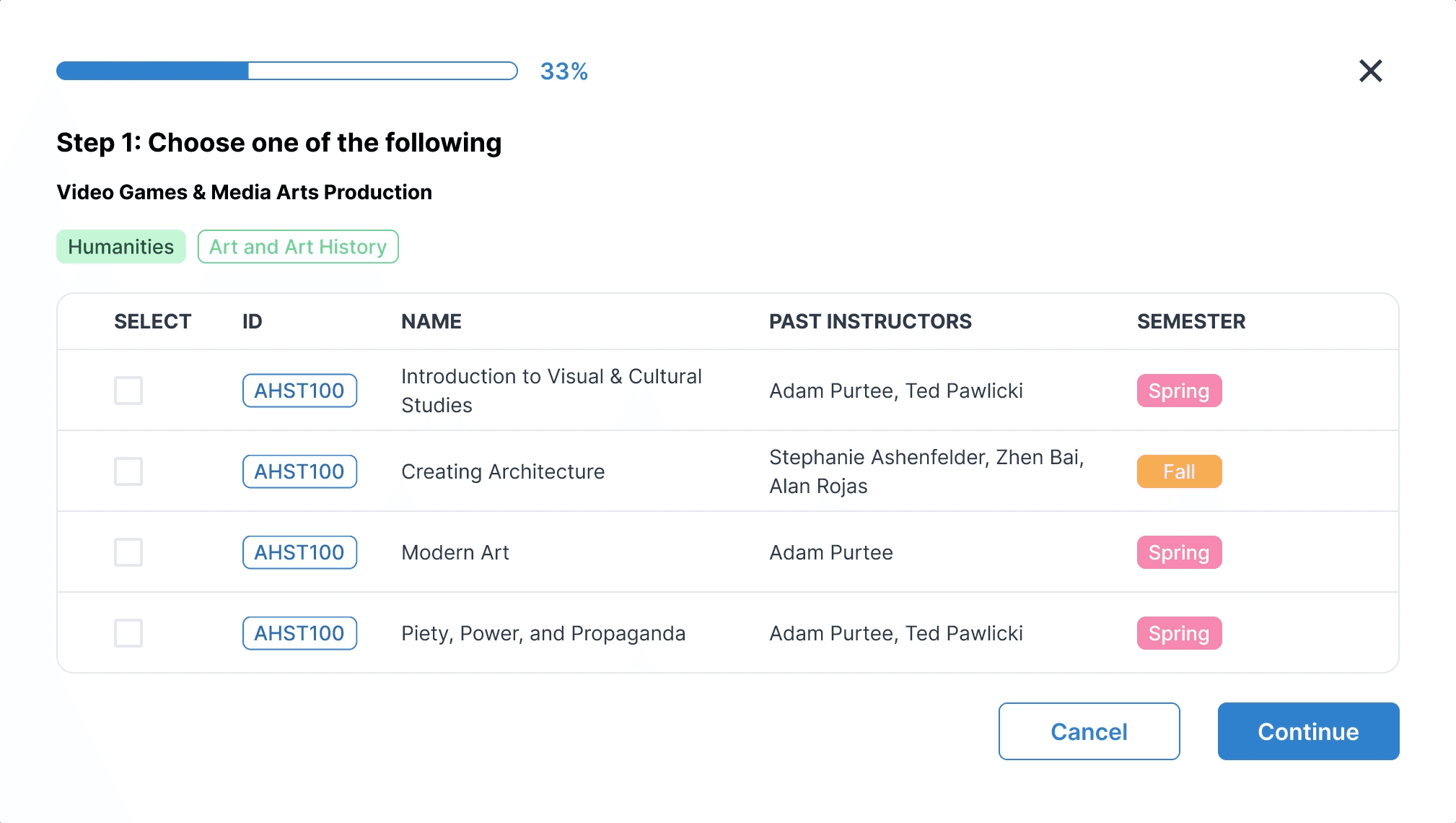Screen dimensions: 1456x823
Task: Click the 33% progress bar
Action: (x=287, y=71)
